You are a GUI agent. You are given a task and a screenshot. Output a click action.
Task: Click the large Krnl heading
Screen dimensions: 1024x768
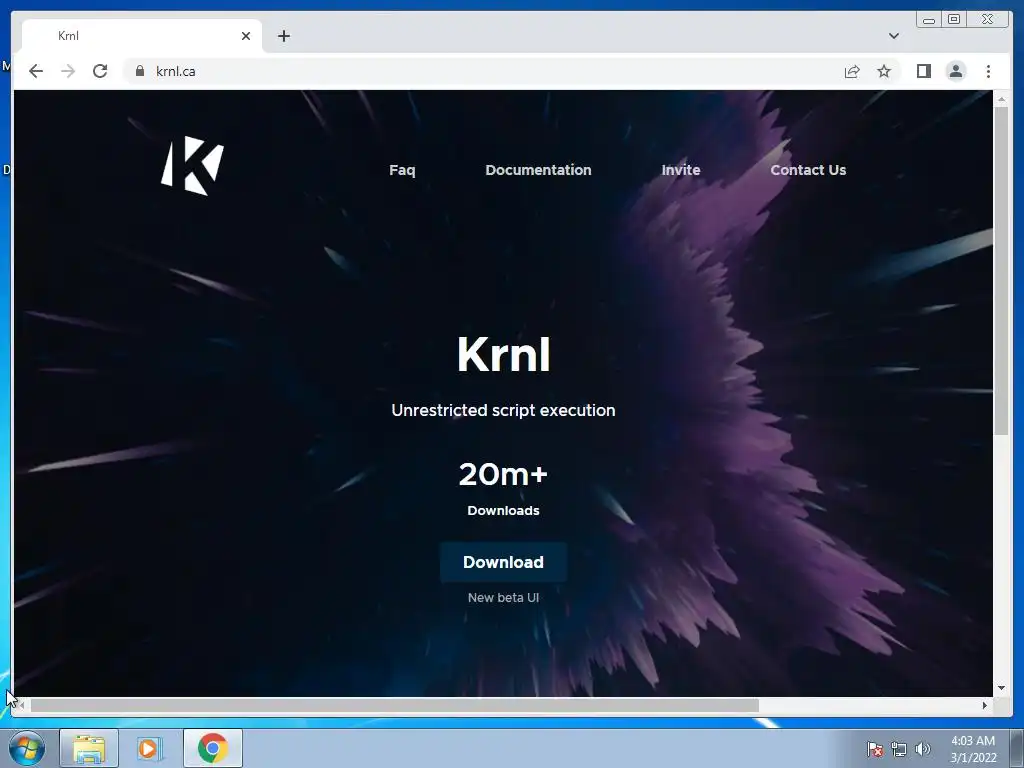(x=504, y=355)
